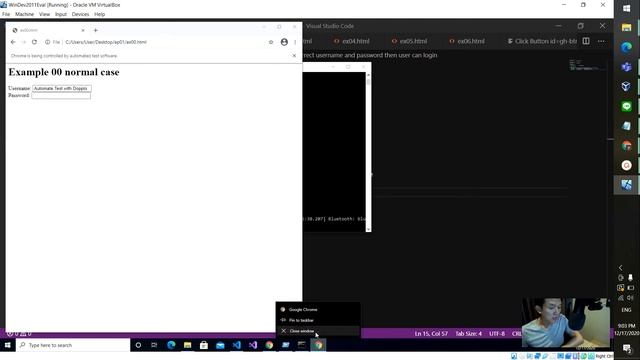The image size is (640, 360).
Task: Open Microsoft Store in guest taskbar
Action: pyautogui.click(x=204, y=345)
